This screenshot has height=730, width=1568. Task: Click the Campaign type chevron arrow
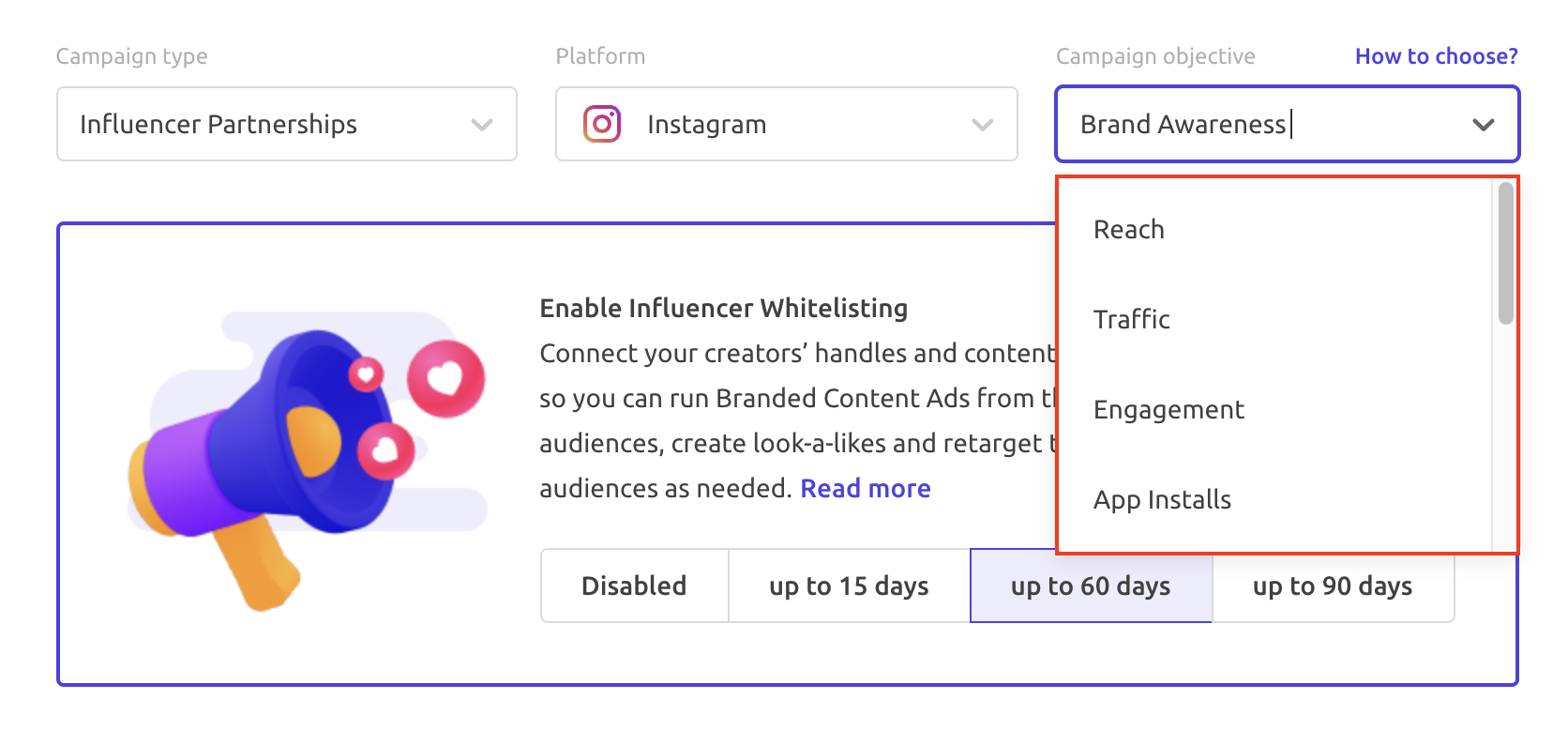click(x=482, y=125)
